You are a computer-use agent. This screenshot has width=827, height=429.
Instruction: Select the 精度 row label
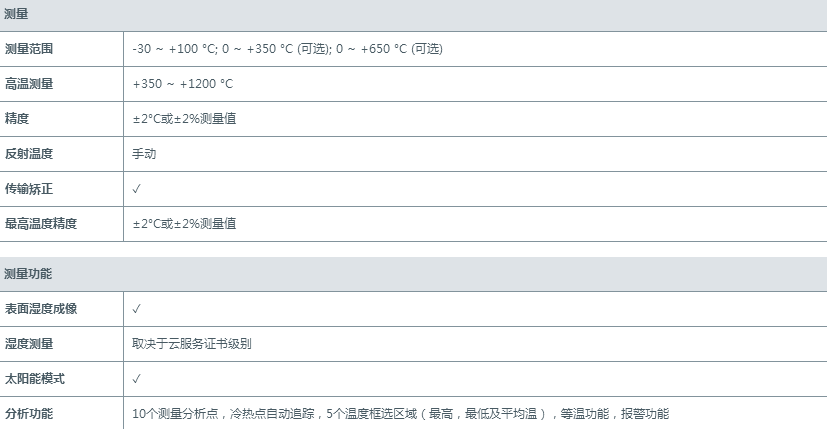(x=17, y=119)
